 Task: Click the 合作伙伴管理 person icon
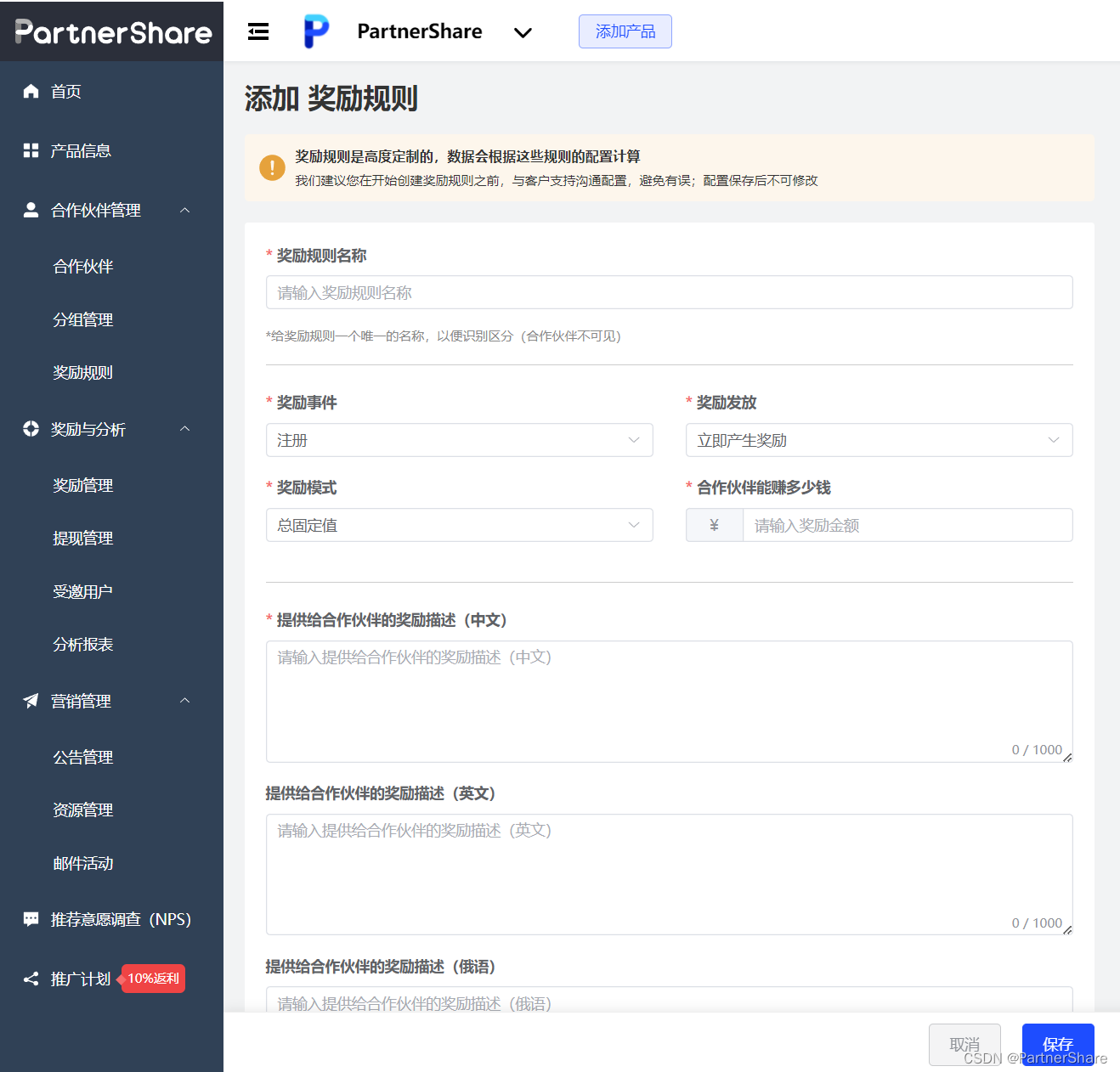[31, 210]
